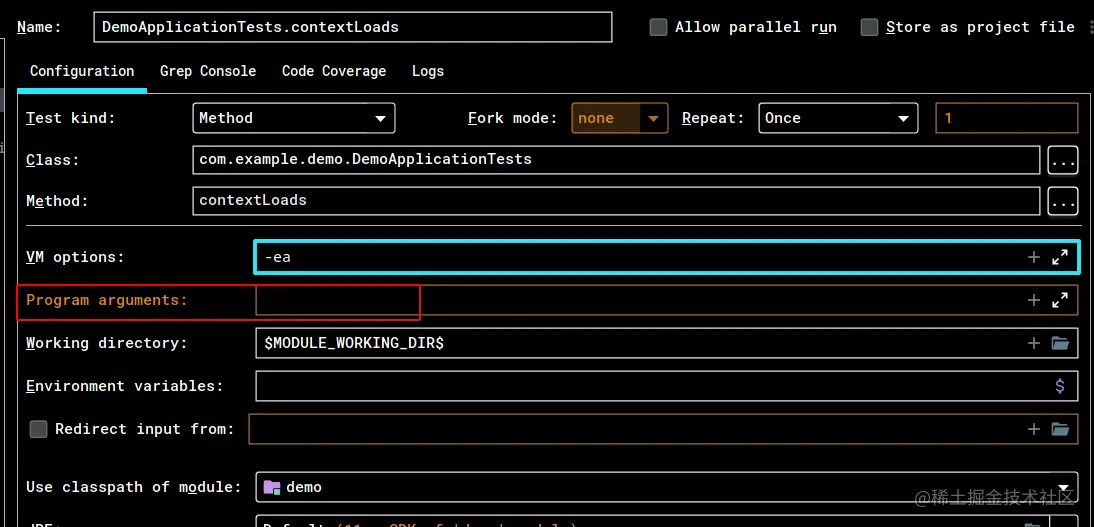
Task: Click the Class input field
Action: point(616,160)
